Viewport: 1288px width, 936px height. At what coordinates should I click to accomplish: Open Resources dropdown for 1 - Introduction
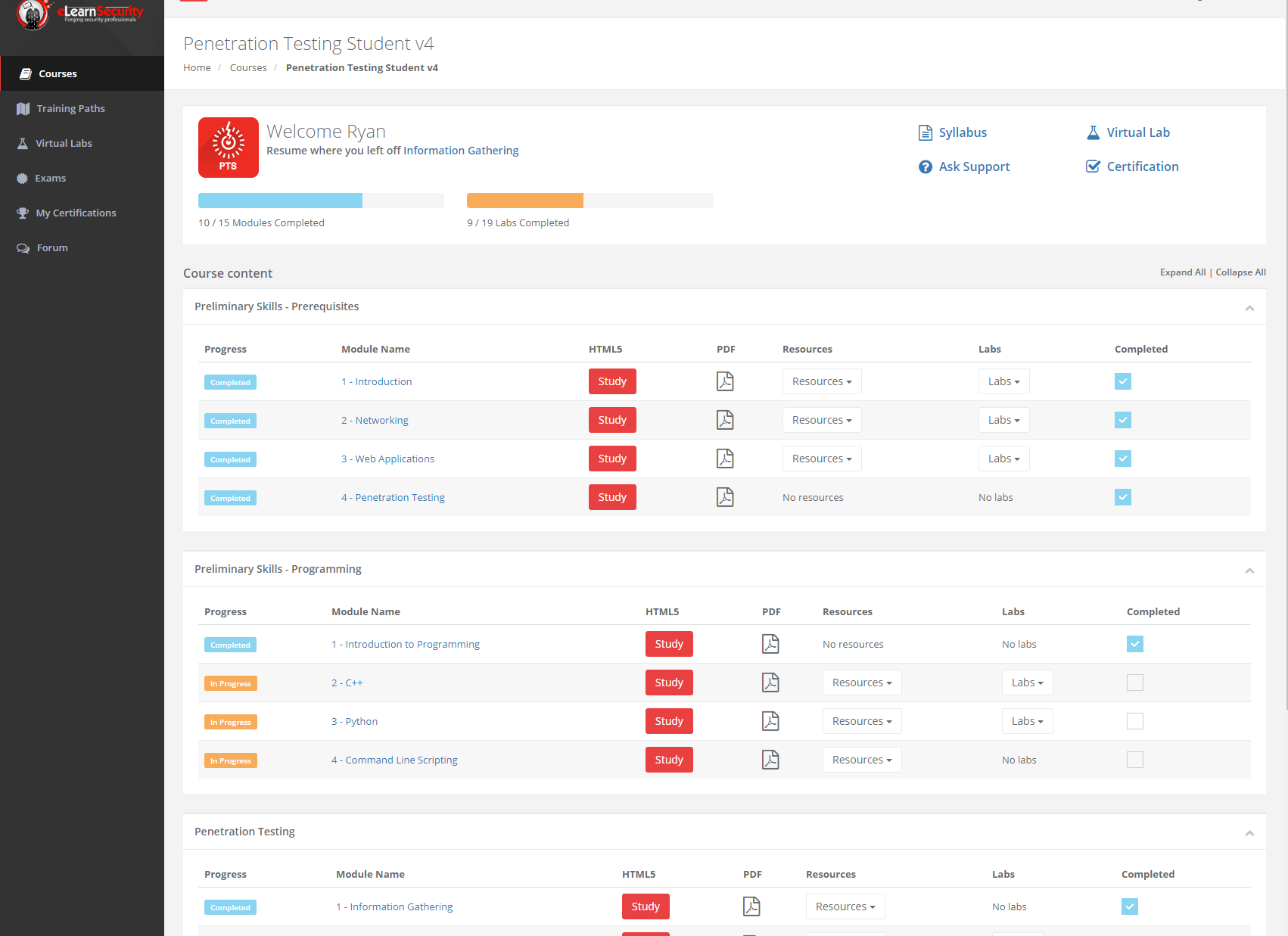[822, 381]
